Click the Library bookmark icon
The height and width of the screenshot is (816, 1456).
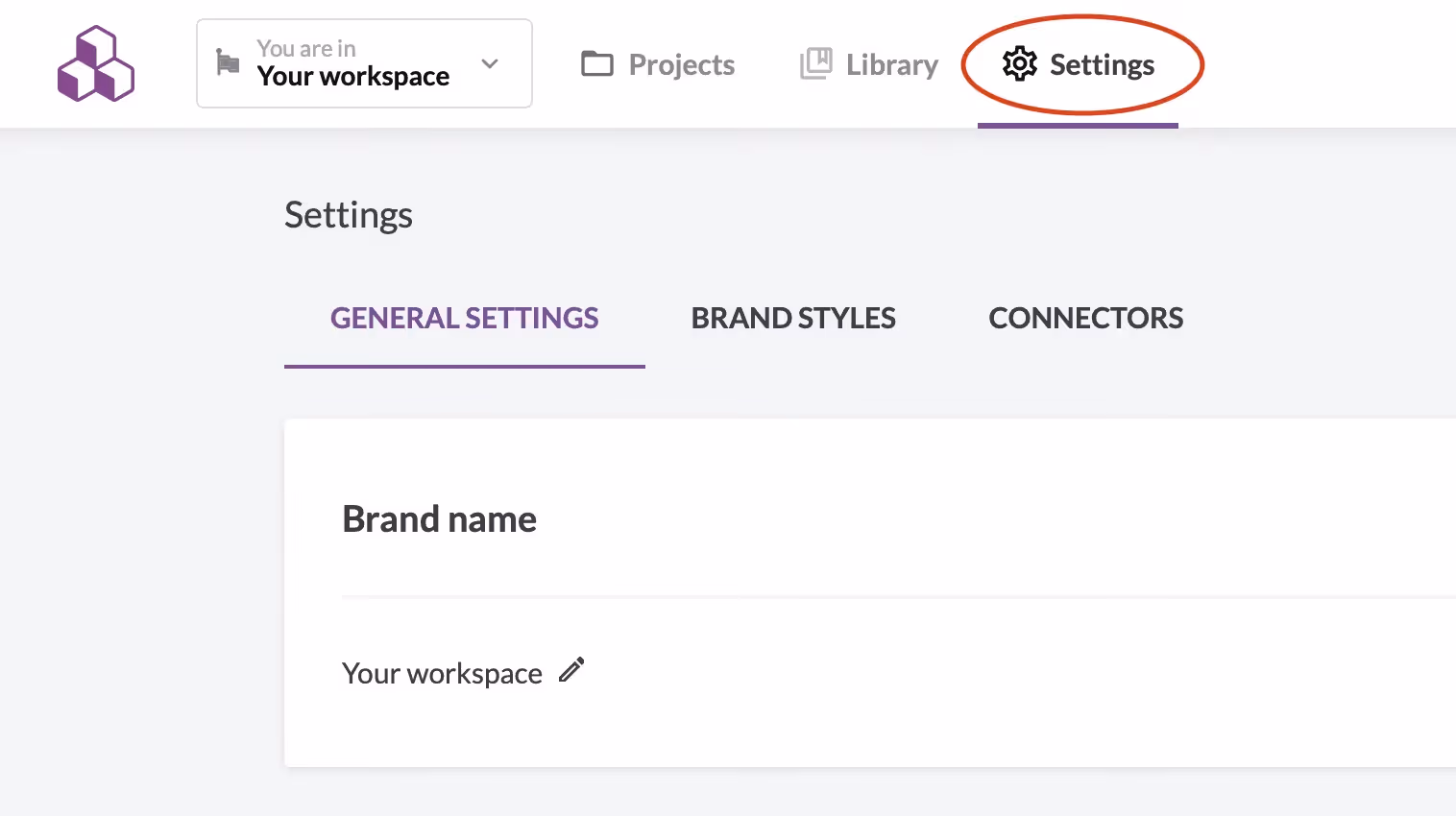[x=816, y=63]
